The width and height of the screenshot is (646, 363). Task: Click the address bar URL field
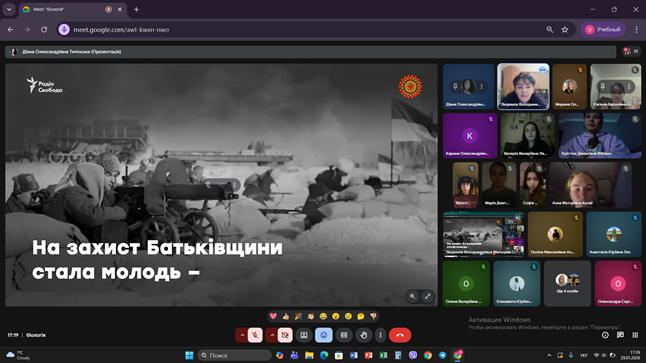pyautogui.click(x=305, y=30)
